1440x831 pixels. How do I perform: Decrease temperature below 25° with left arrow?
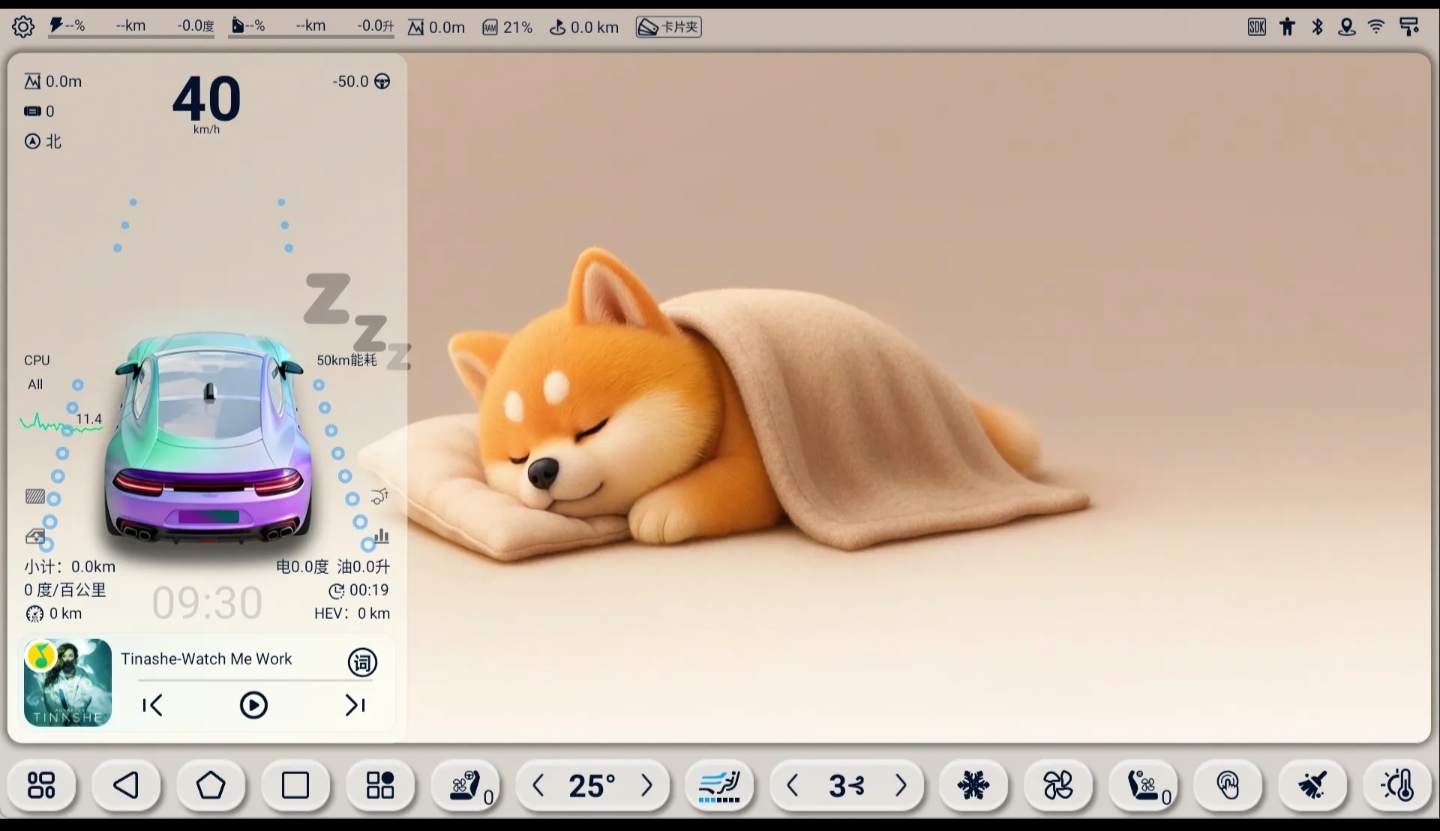click(538, 786)
